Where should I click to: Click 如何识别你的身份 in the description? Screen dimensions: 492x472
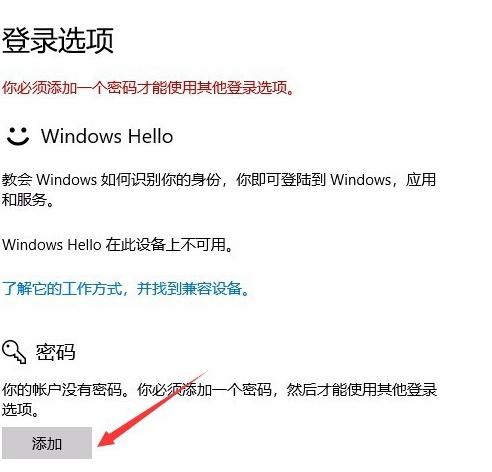point(161,180)
